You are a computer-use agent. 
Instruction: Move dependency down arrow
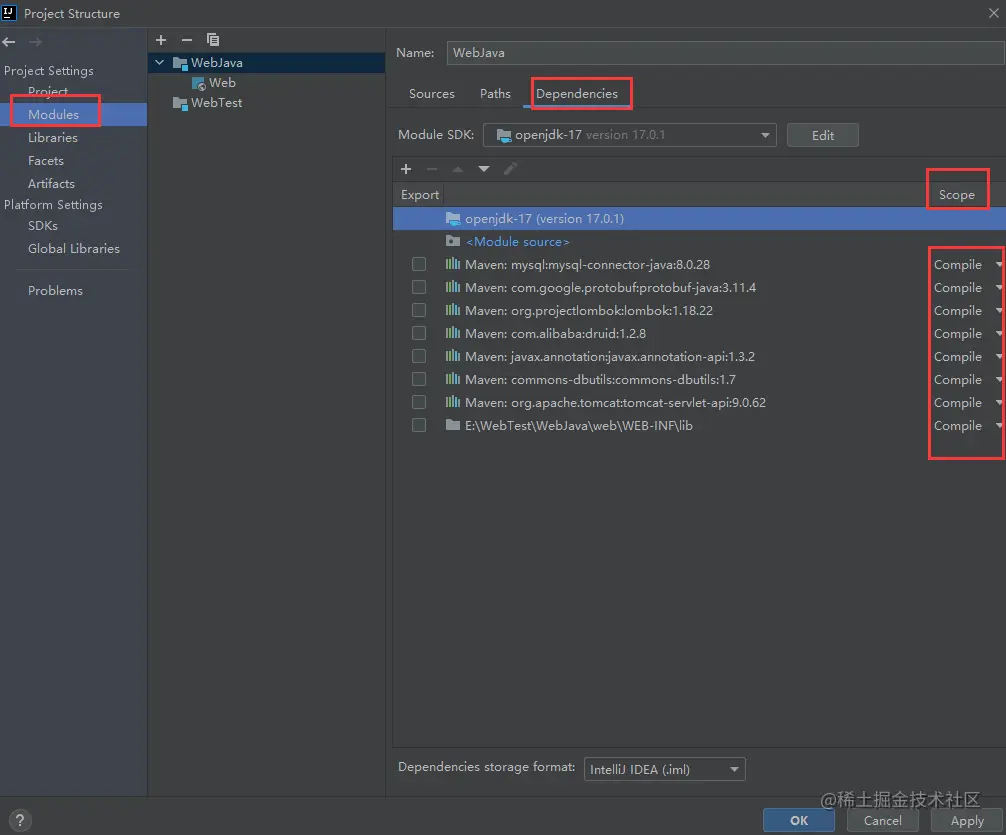[484, 169]
